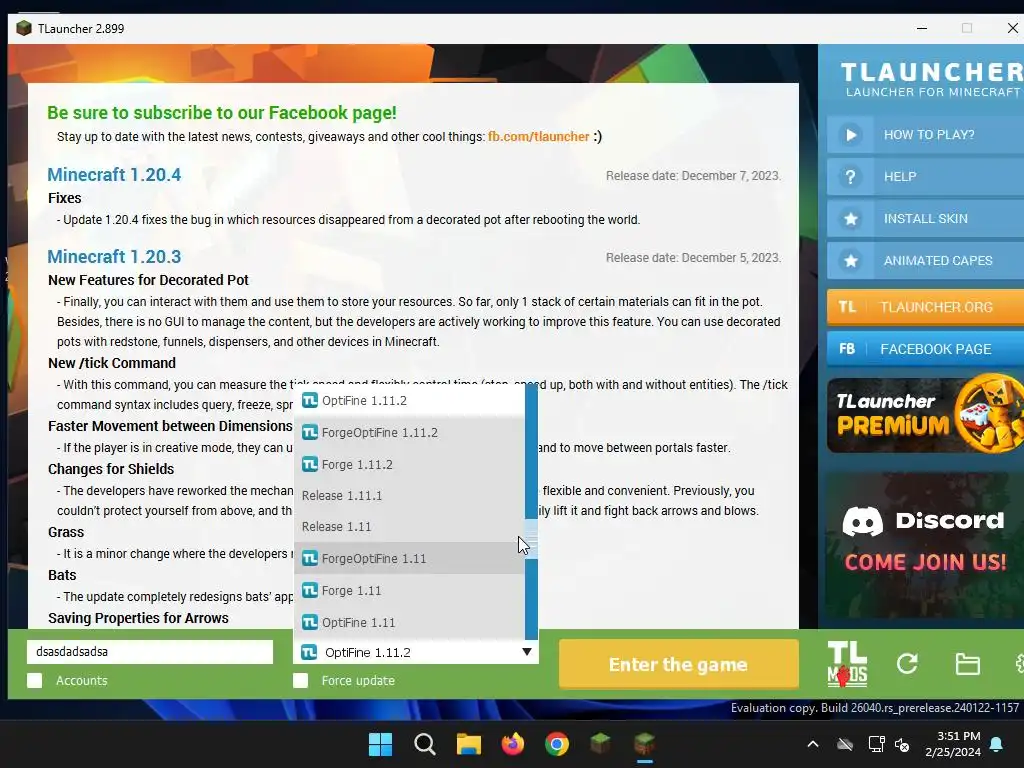Launch Chrome from taskbar
Viewport: 1024px width, 768px height.
(x=557, y=744)
